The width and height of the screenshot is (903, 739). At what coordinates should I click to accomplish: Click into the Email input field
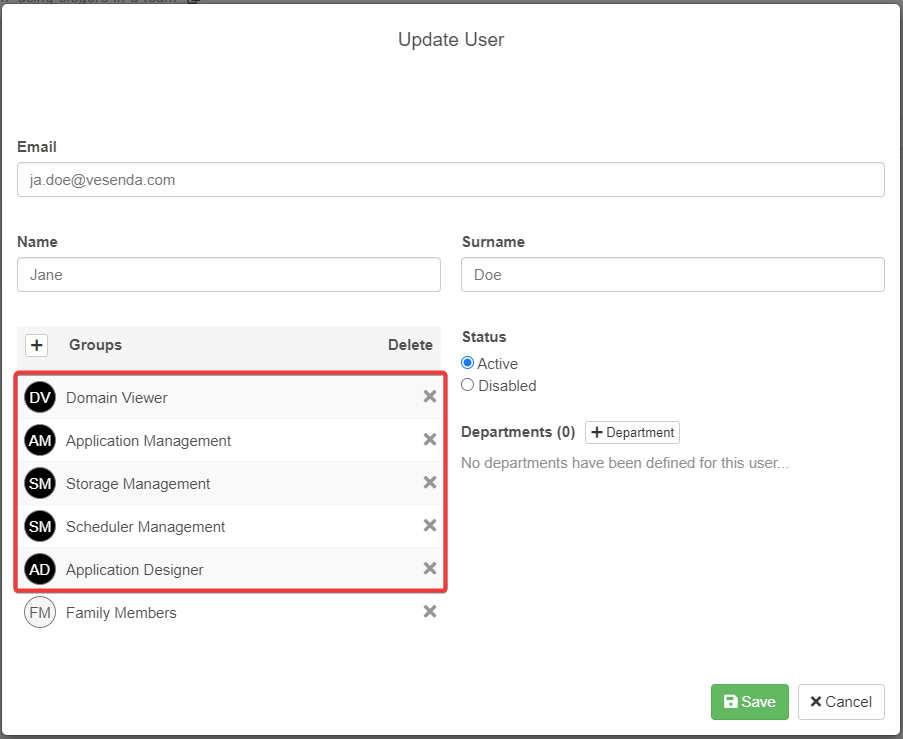(450, 180)
